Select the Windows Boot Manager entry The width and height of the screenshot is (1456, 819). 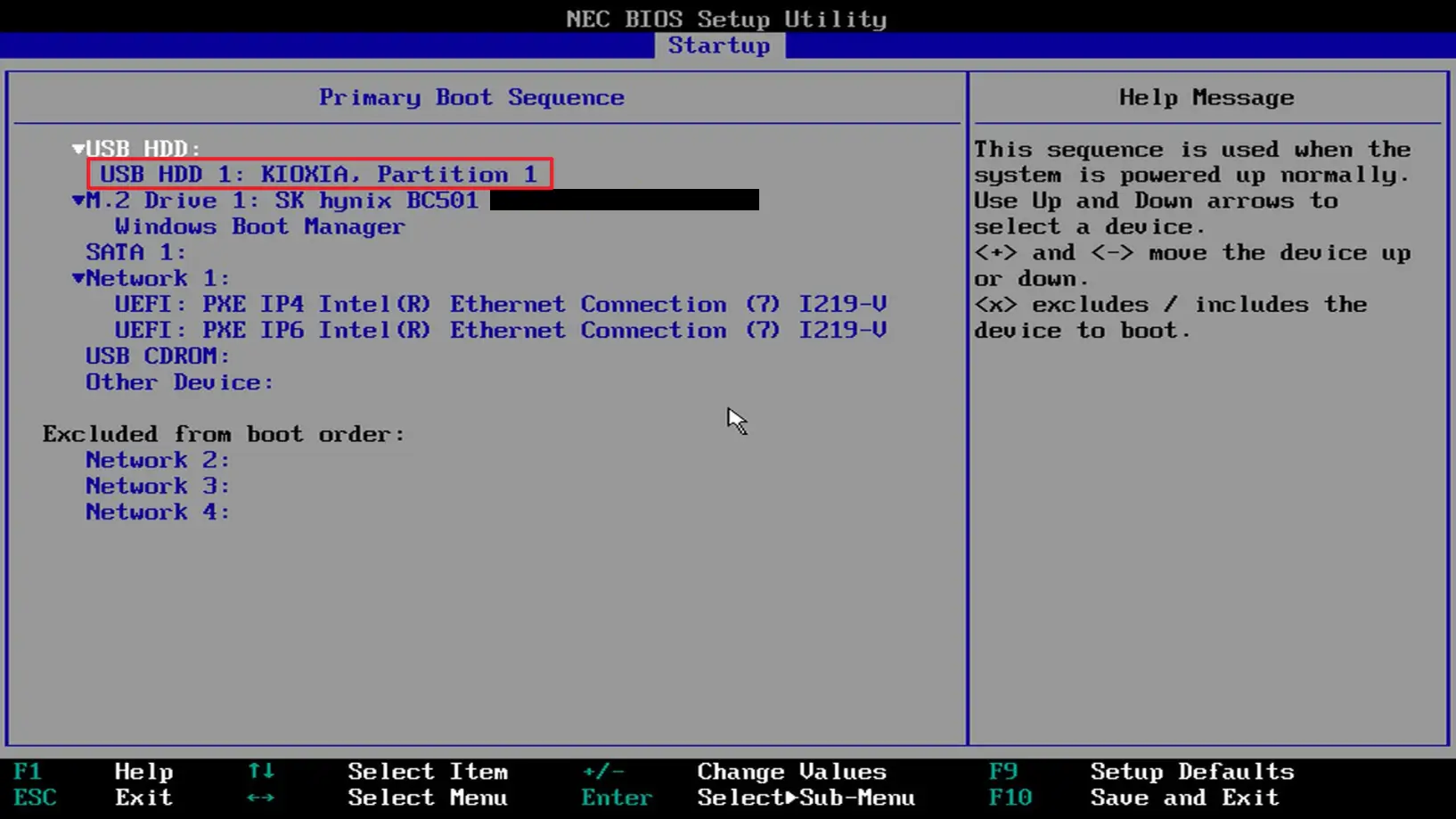point(259,227)
